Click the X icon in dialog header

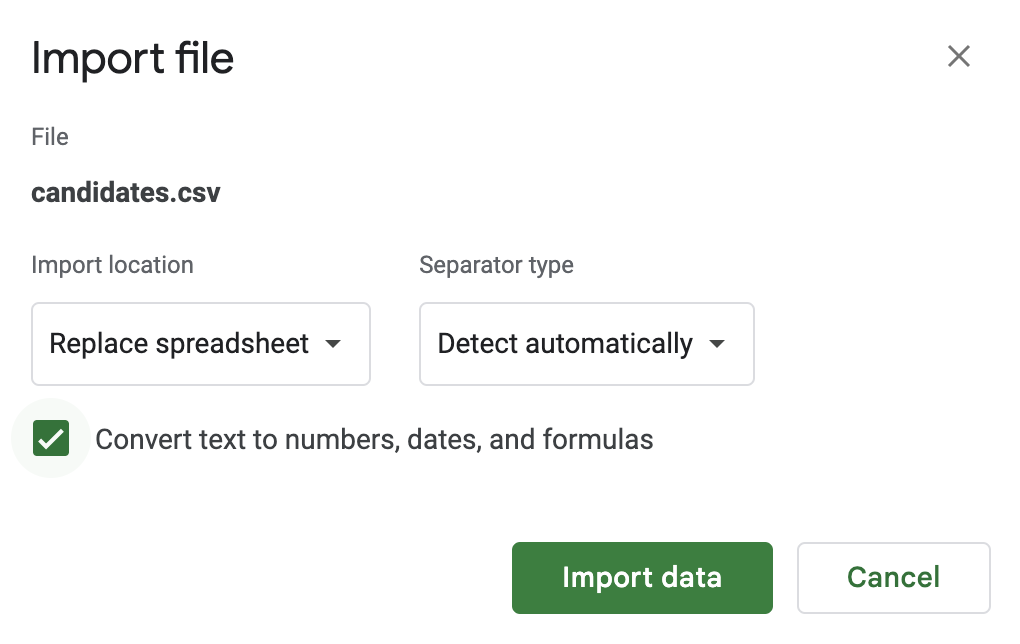(959, 57)
